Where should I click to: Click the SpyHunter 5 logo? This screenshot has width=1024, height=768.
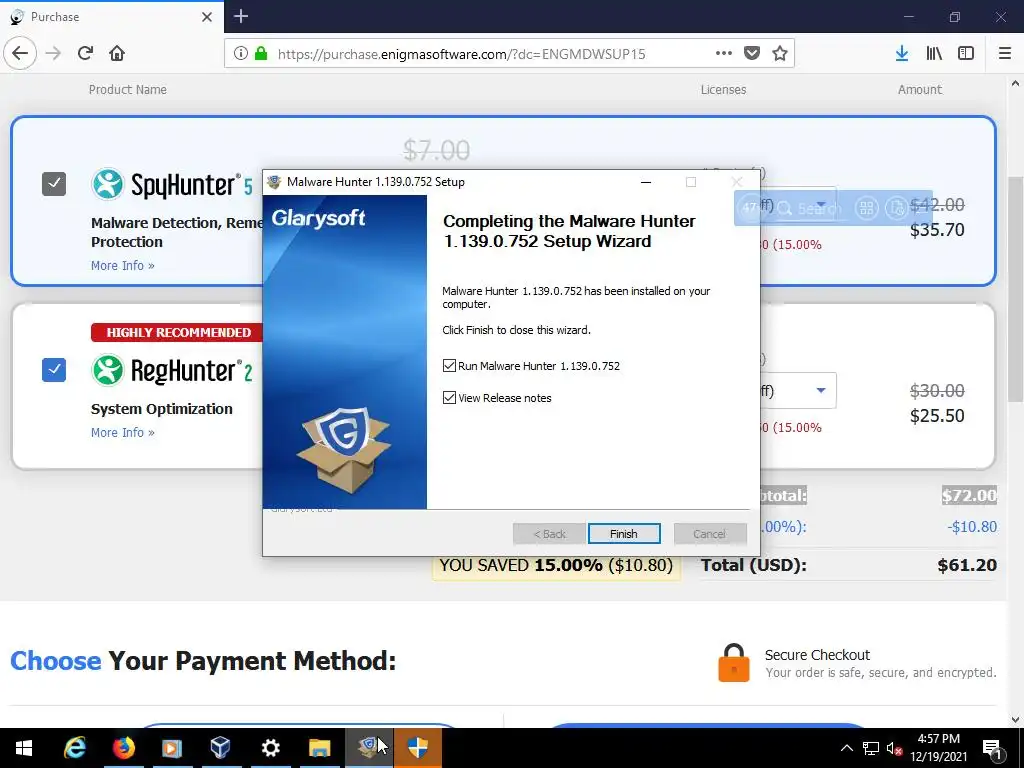pyautogui.click(x=172, y=184)
